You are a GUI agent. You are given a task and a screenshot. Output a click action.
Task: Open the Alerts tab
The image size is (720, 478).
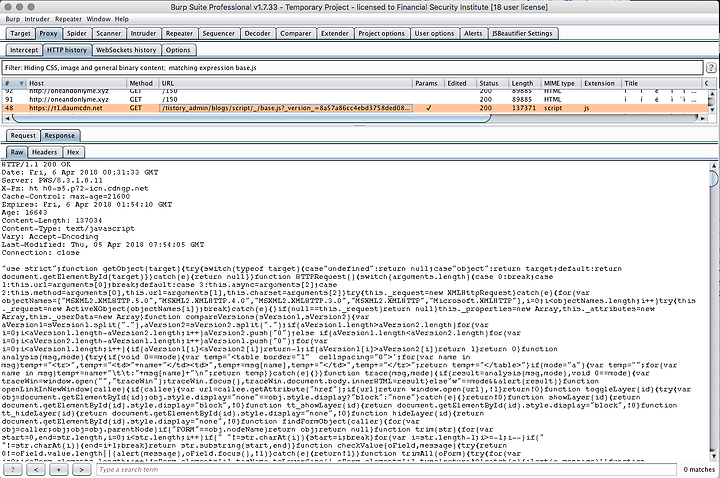coord(472,34)
